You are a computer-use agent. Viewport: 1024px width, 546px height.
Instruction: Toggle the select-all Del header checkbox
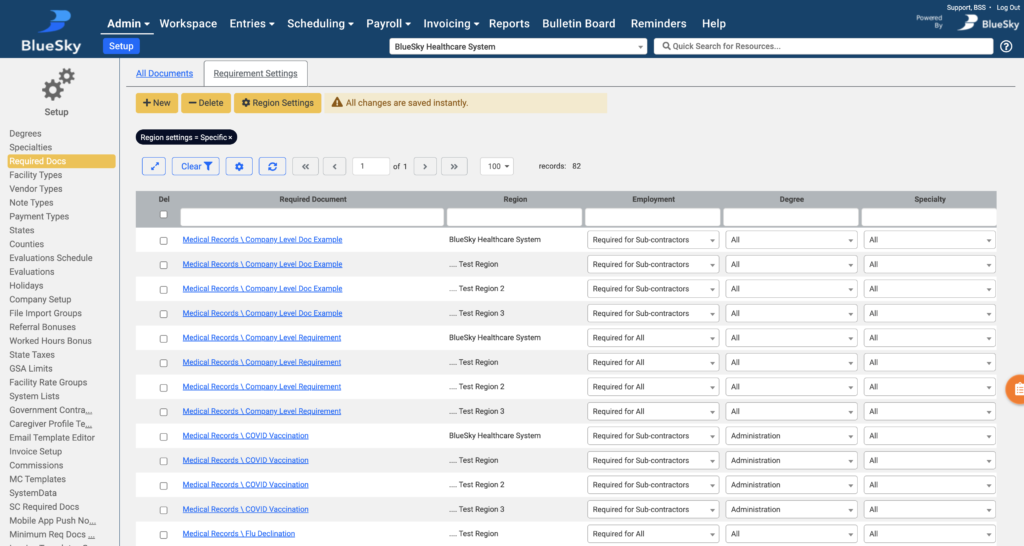pos(164,215)
